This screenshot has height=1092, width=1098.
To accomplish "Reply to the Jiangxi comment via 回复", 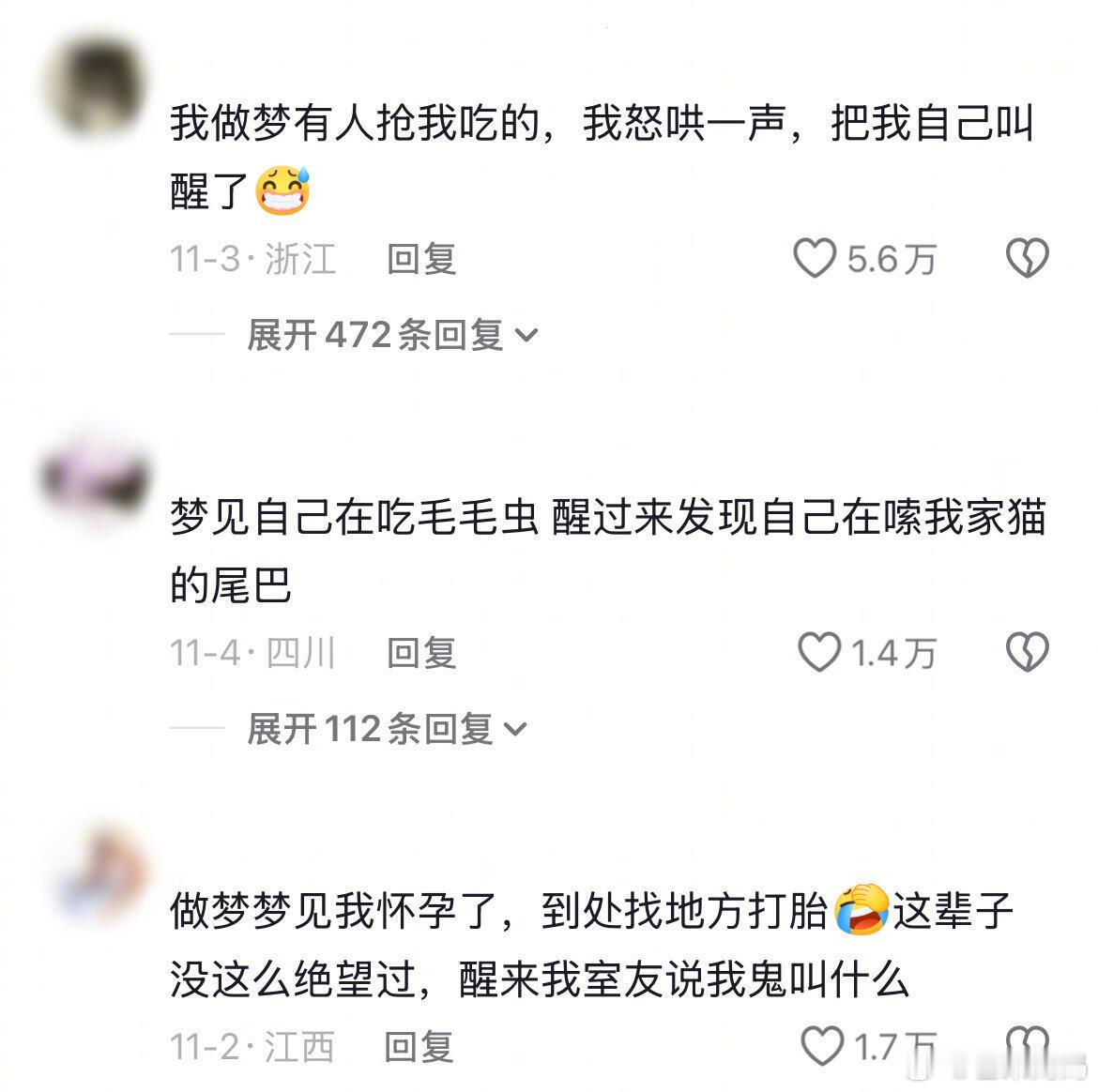I will 419,1047.
